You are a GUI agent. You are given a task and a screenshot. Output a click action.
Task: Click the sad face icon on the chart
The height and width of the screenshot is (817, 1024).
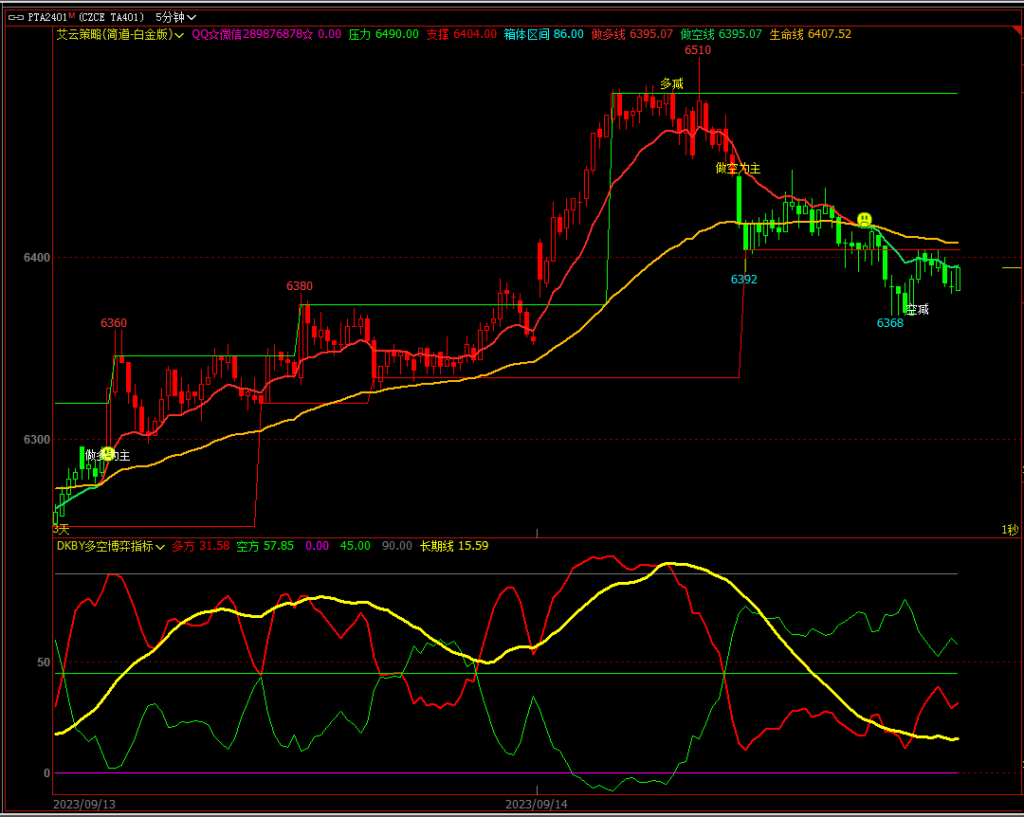tap(864, 219)
